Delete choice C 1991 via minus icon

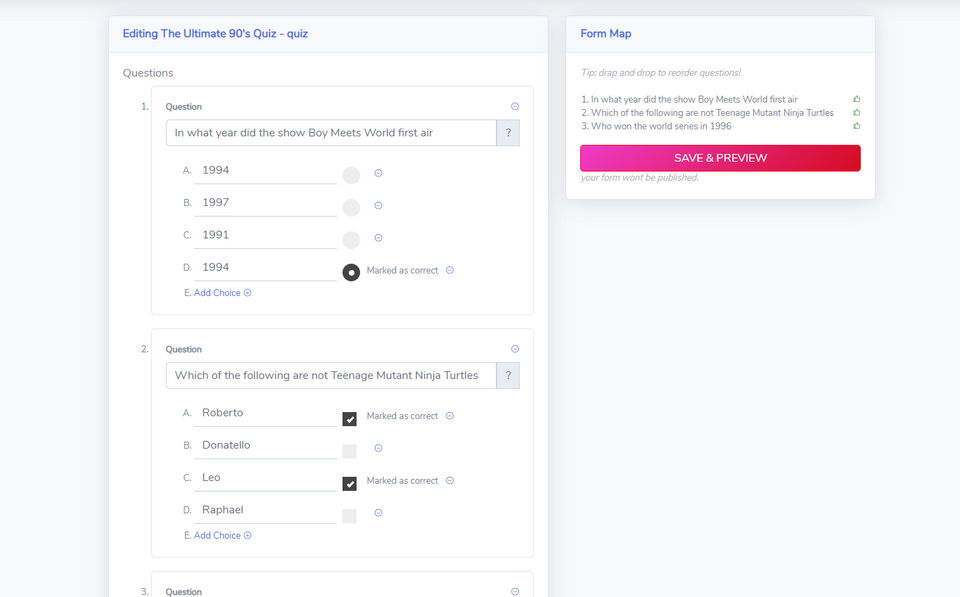click(378, 238)
